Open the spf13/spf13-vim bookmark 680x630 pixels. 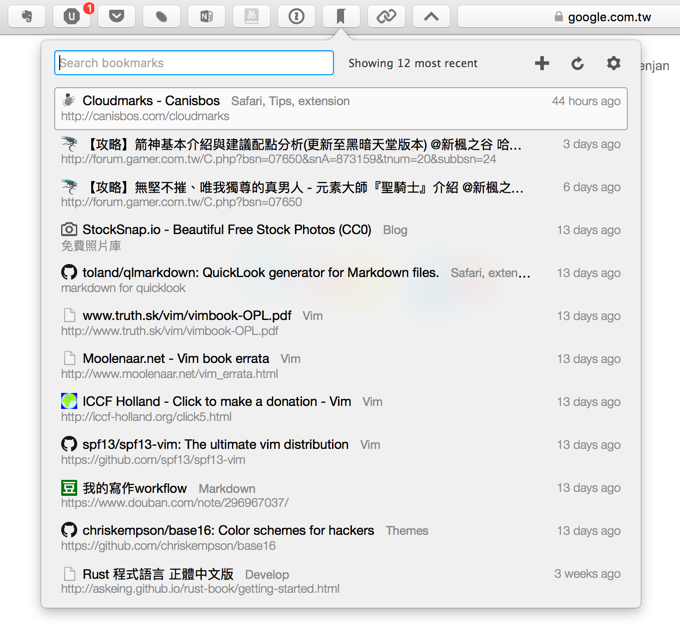pyautogui.click(x=215, y=444)
